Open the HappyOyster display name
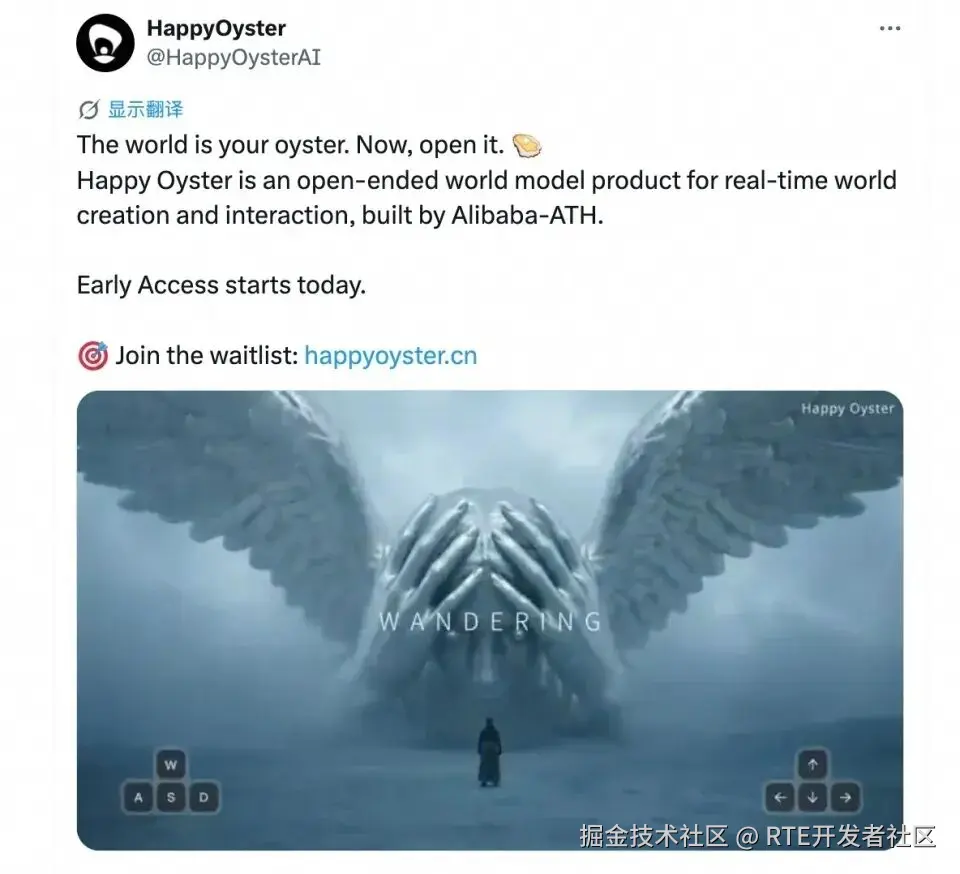Screen dimensions: 960x874 (216, 28)
